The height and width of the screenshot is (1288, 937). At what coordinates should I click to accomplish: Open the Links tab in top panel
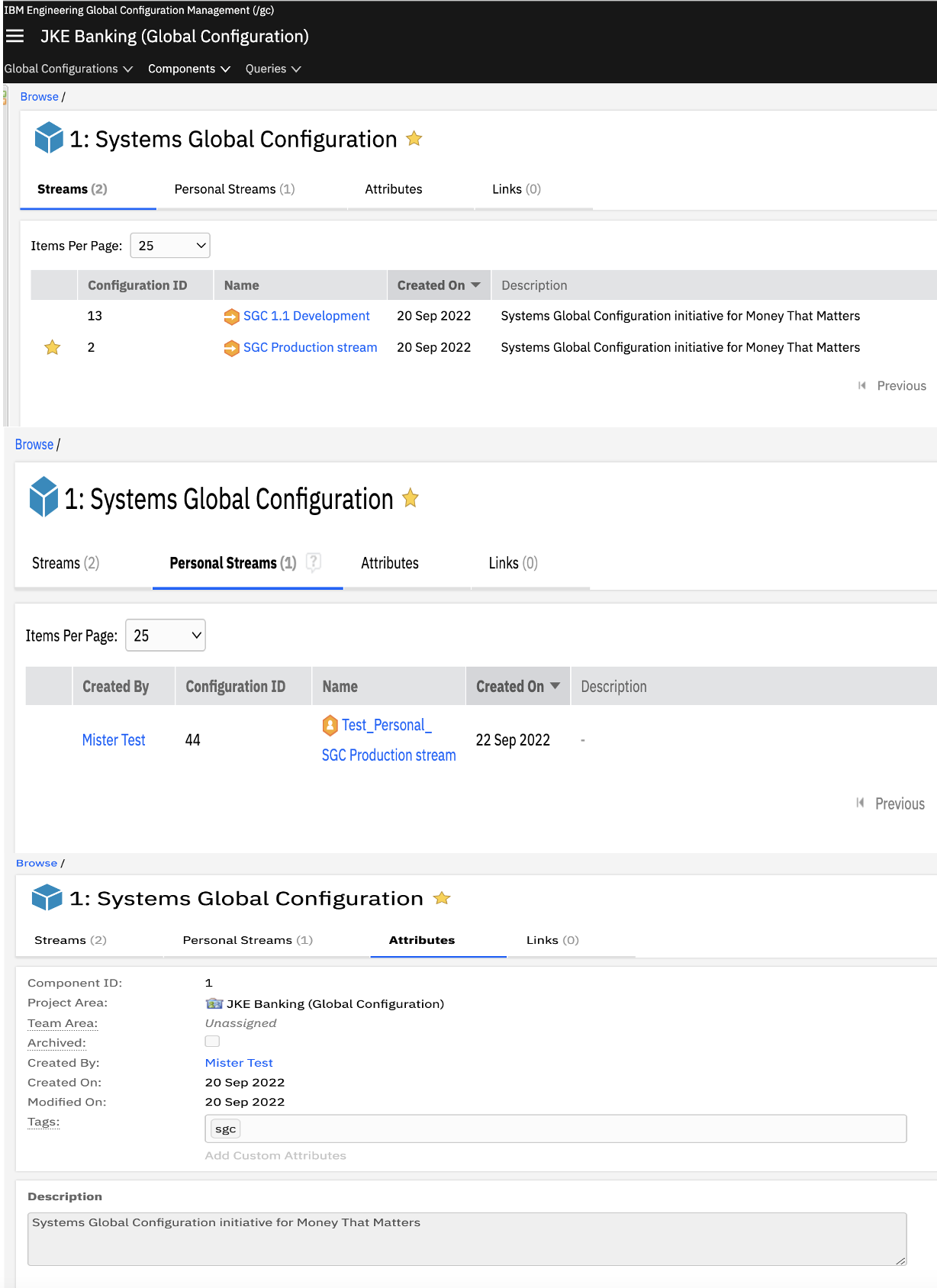point(516,189)
